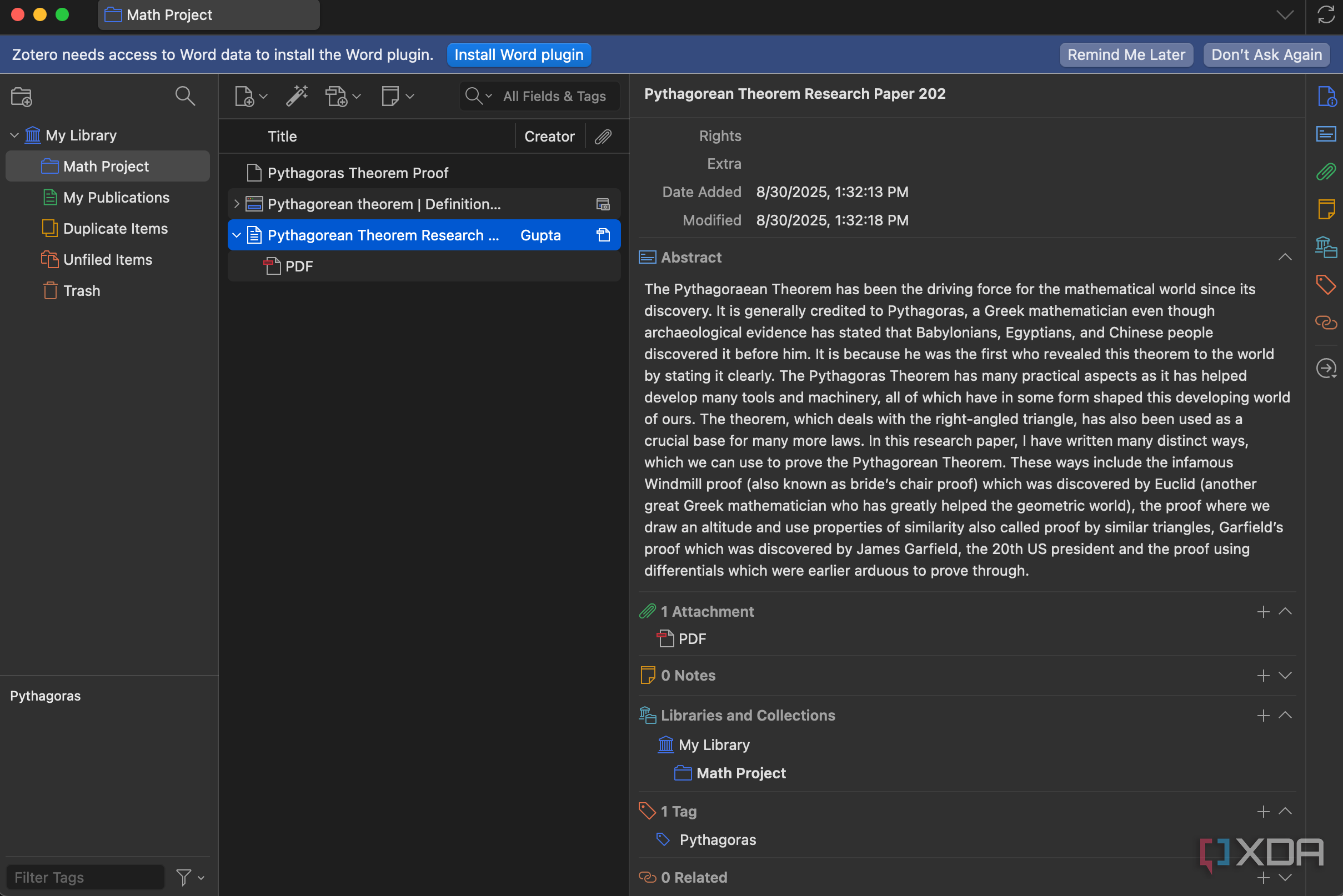The width and height of the screenshot is (1343, 896).
Task: Click Add Item by Identifier wand
Action: pyautogui.click(x=297, y=96)
